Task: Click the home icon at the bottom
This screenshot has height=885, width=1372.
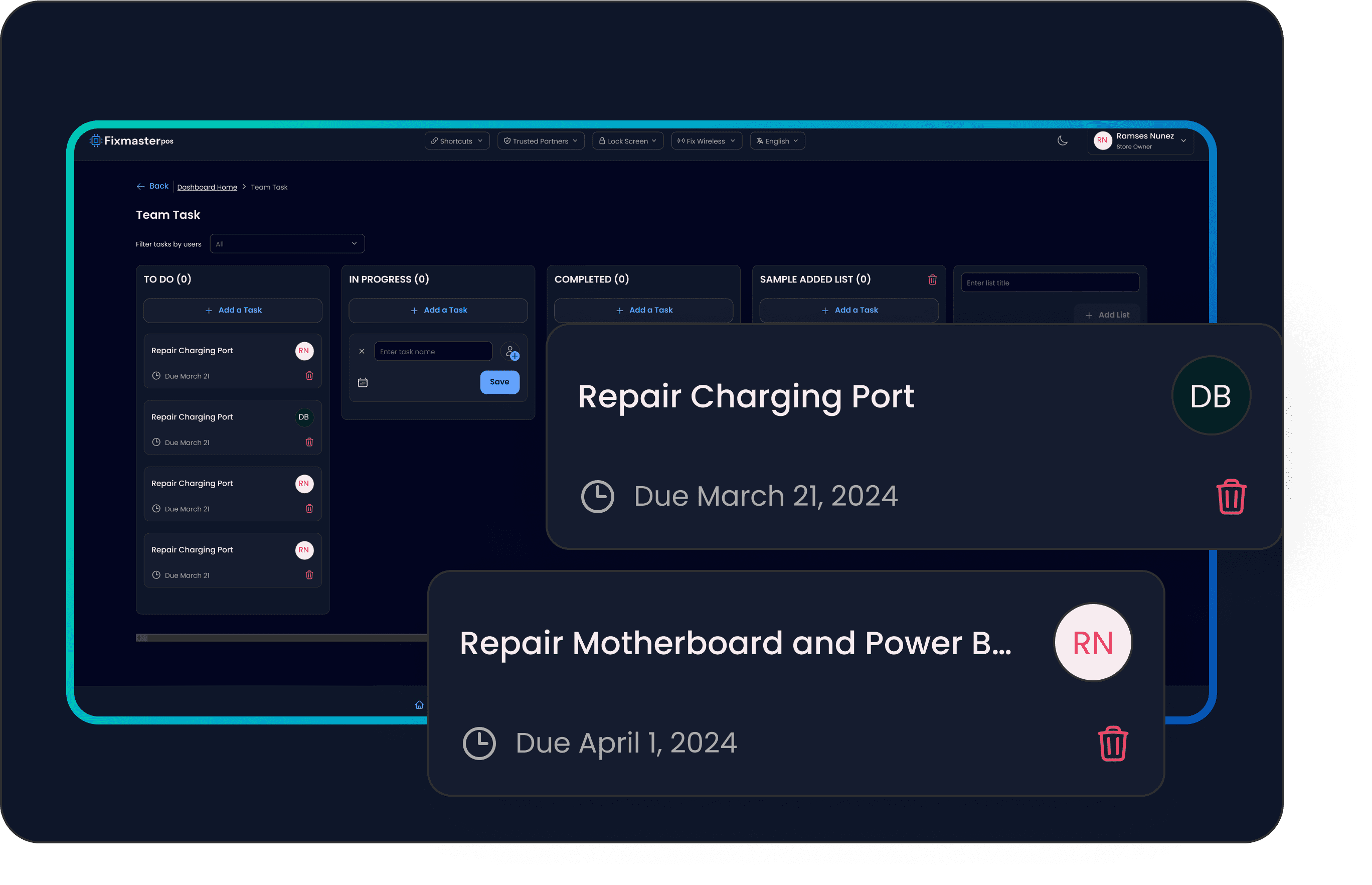Action: coord(419,705)
